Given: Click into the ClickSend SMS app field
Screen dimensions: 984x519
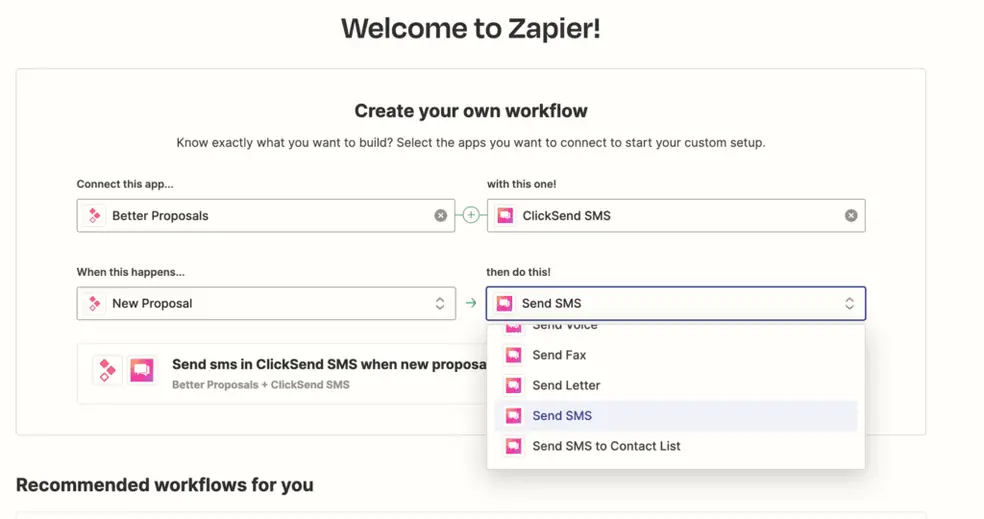Looking at the screenshot, I should coord(676,215).
